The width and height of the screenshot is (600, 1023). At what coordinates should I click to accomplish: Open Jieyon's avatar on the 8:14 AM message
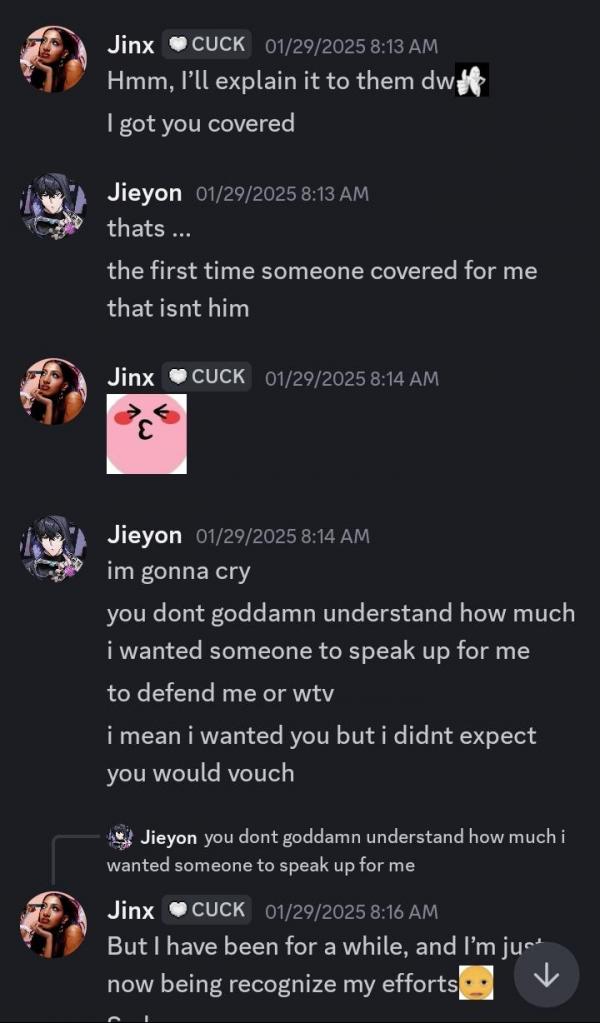53,548
